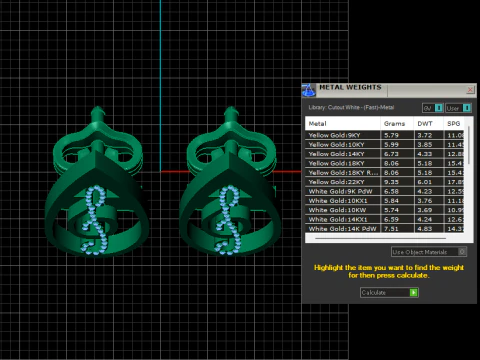The width and height of the screenshot is (480, 360).
Task: Click the 3.72 DWT value
Action: click(x=425, y=135)
